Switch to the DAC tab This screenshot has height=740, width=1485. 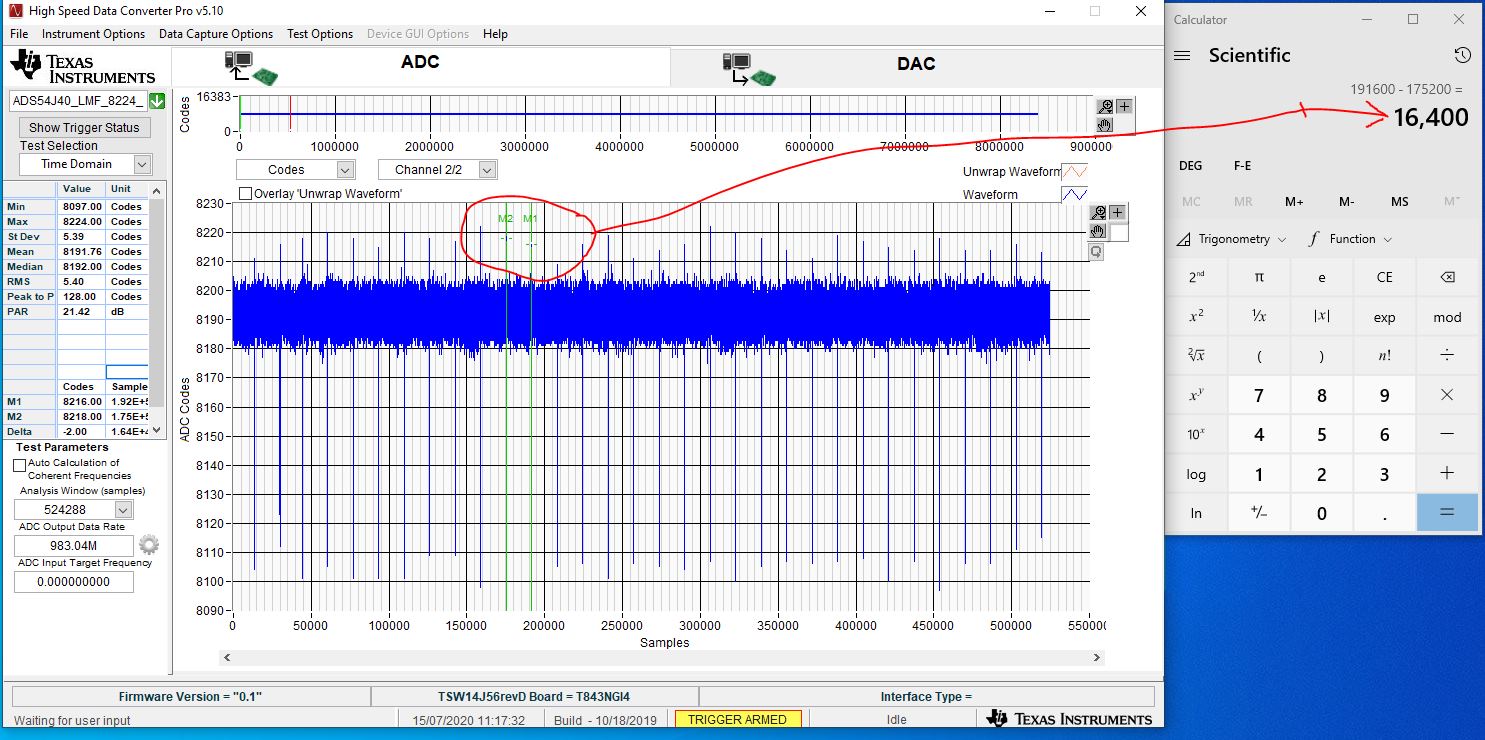click(x=916, y=66)
